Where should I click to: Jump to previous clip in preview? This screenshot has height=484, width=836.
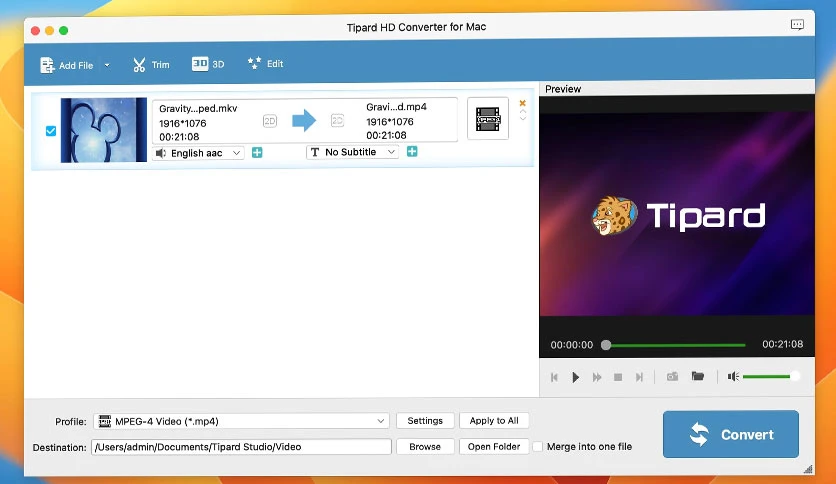coord(554,377)
